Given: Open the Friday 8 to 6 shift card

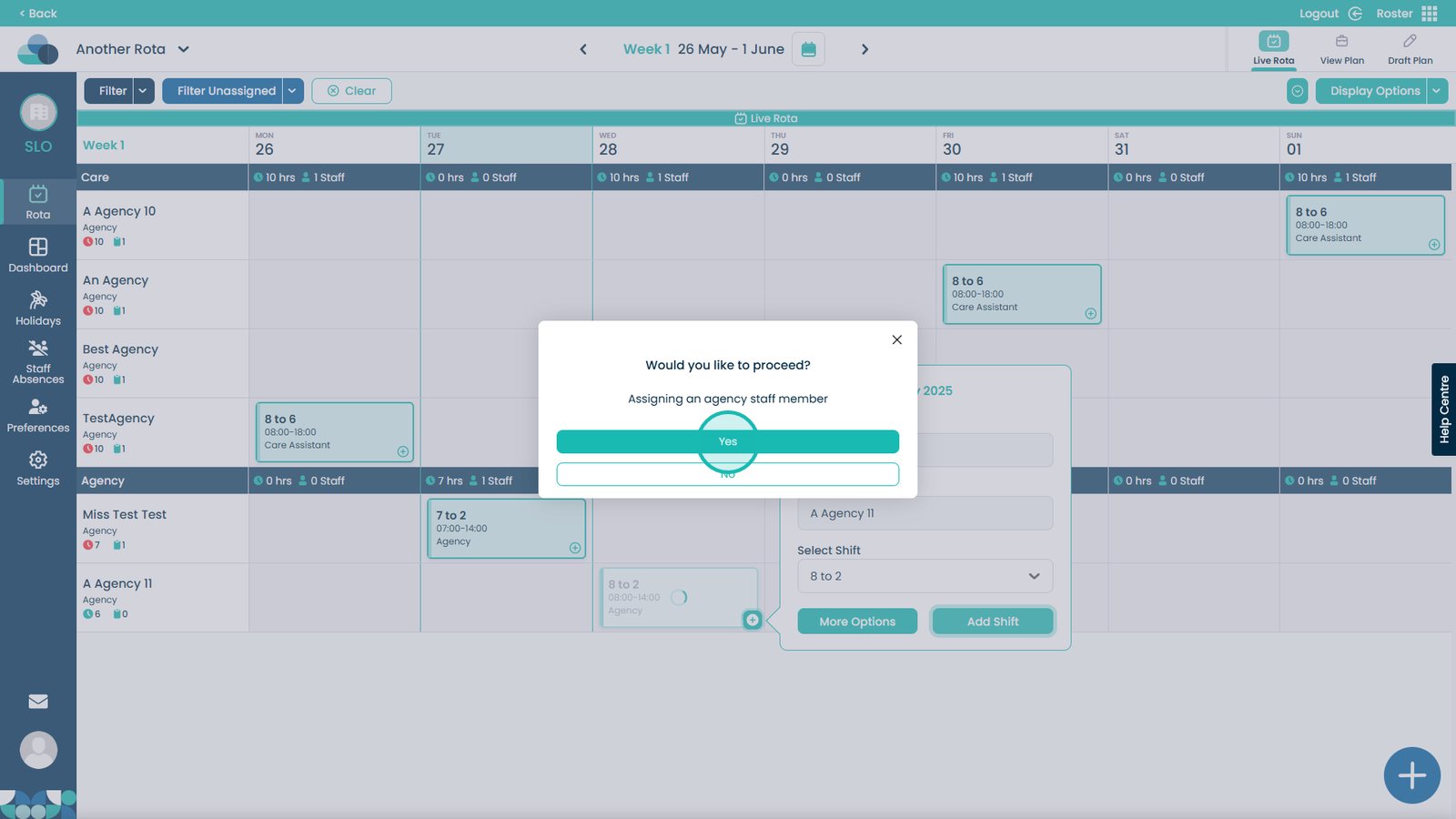Looking at the screenshot, I should [1022, 294].
